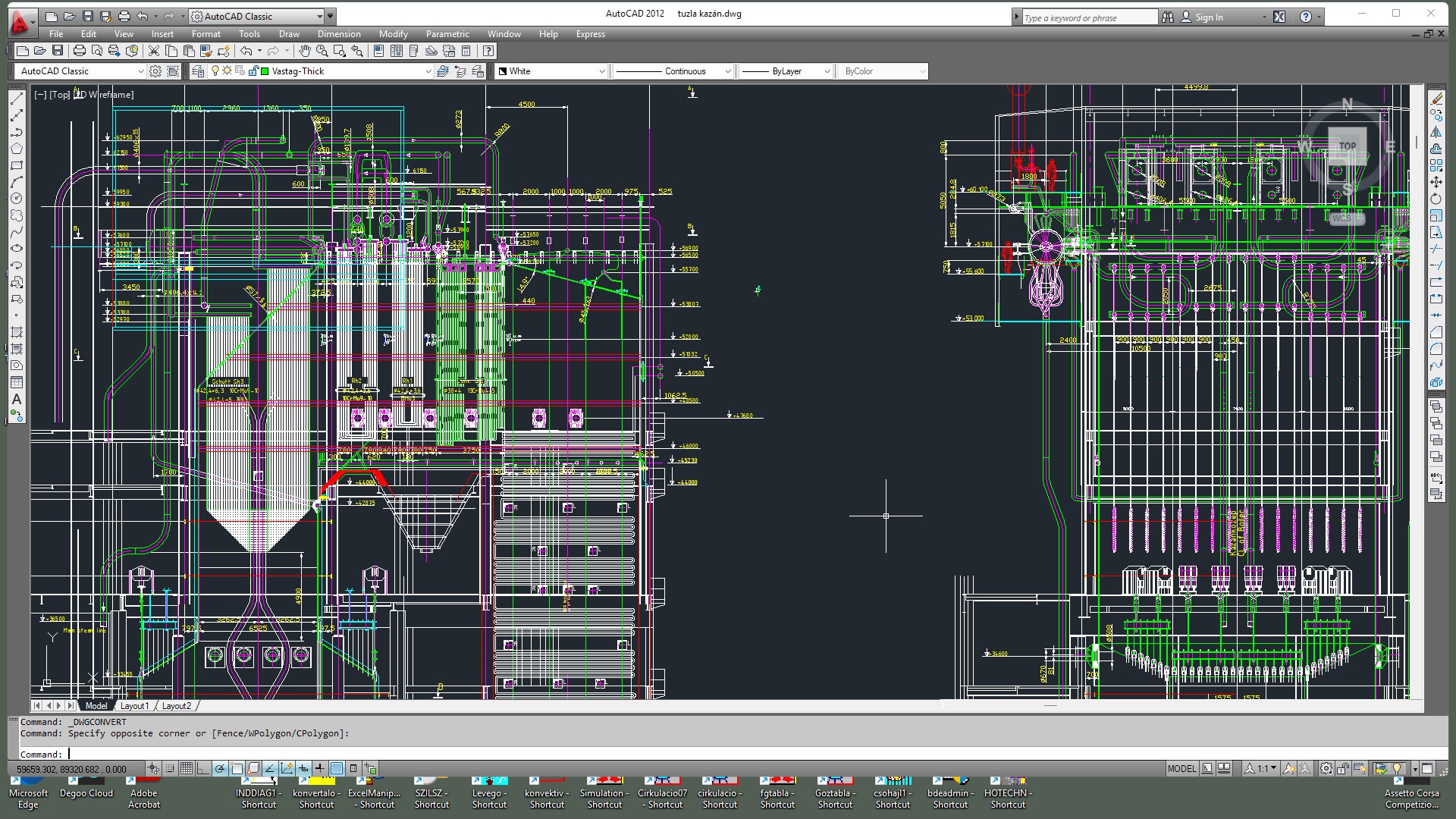1456x819 pixels.
Task: Select the Multiline Text tool
Action: coord(17,400)
